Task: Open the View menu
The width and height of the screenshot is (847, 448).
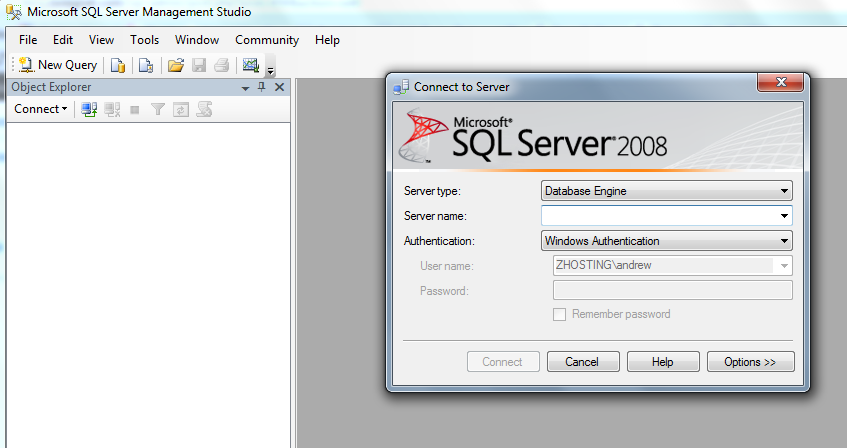Action: click(x=102, y=40)
